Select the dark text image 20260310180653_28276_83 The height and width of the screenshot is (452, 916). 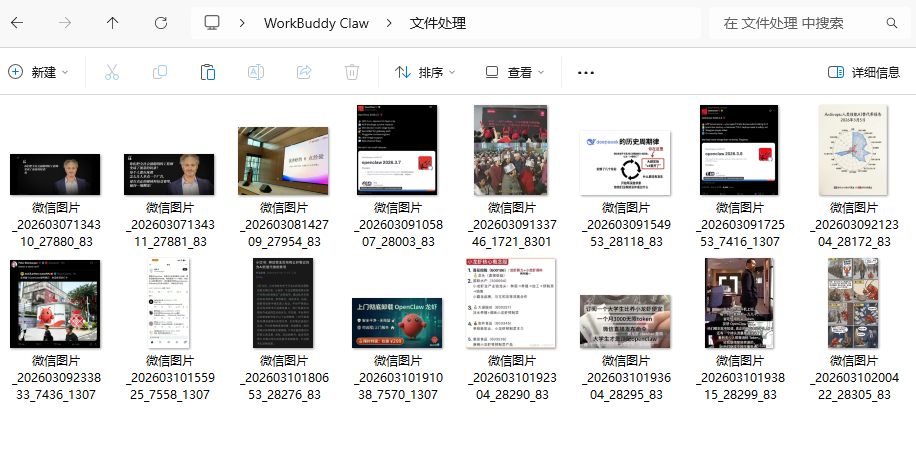point(283,303)
